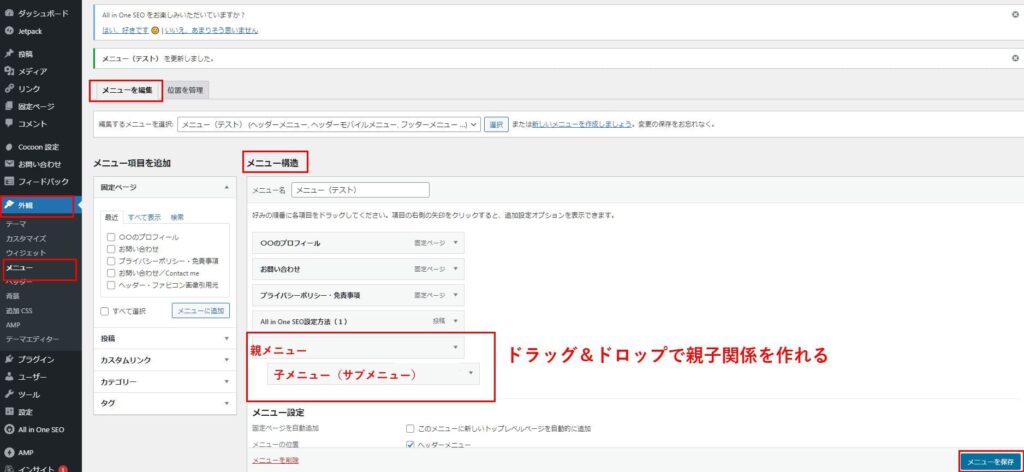Viewport: 1024px width, 472px height.
Task: Click the お問い合わせ envelope icon in the sidebar
Action: 9,164
